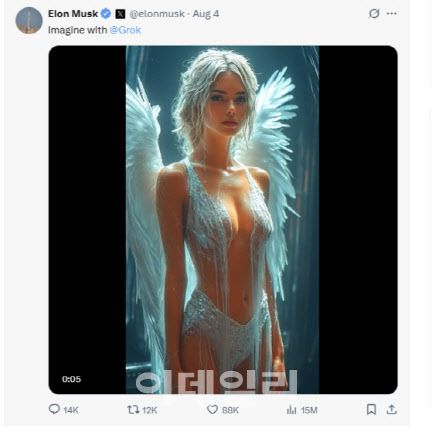Share the post via upload arrow icon

click(392, 409)
